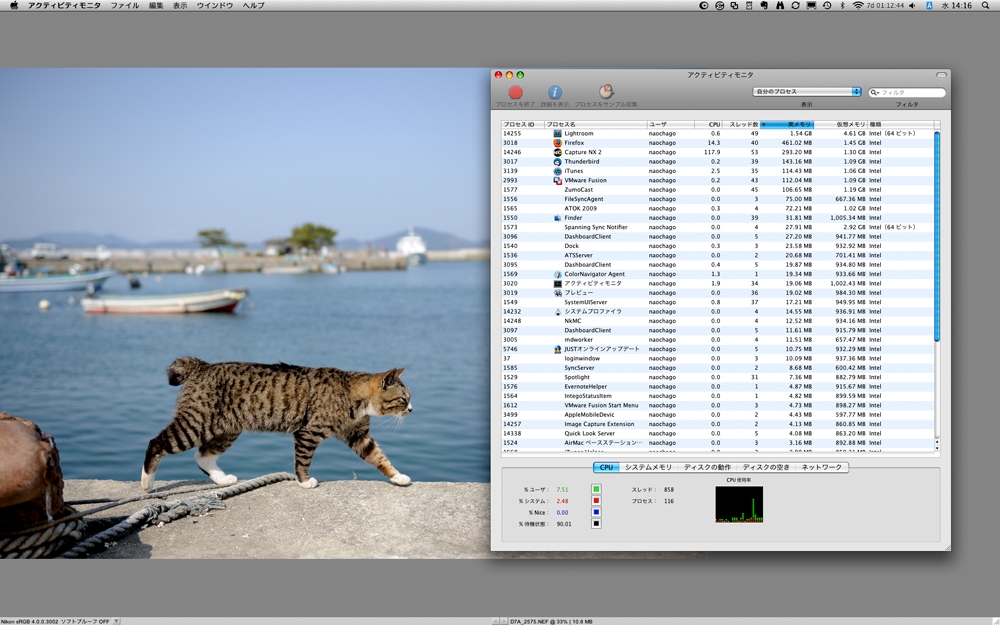Screen dimensions: 1000x625
Task: Open the 自分のプロセス process filter dropdown
Action: click(x=807, y=92)
